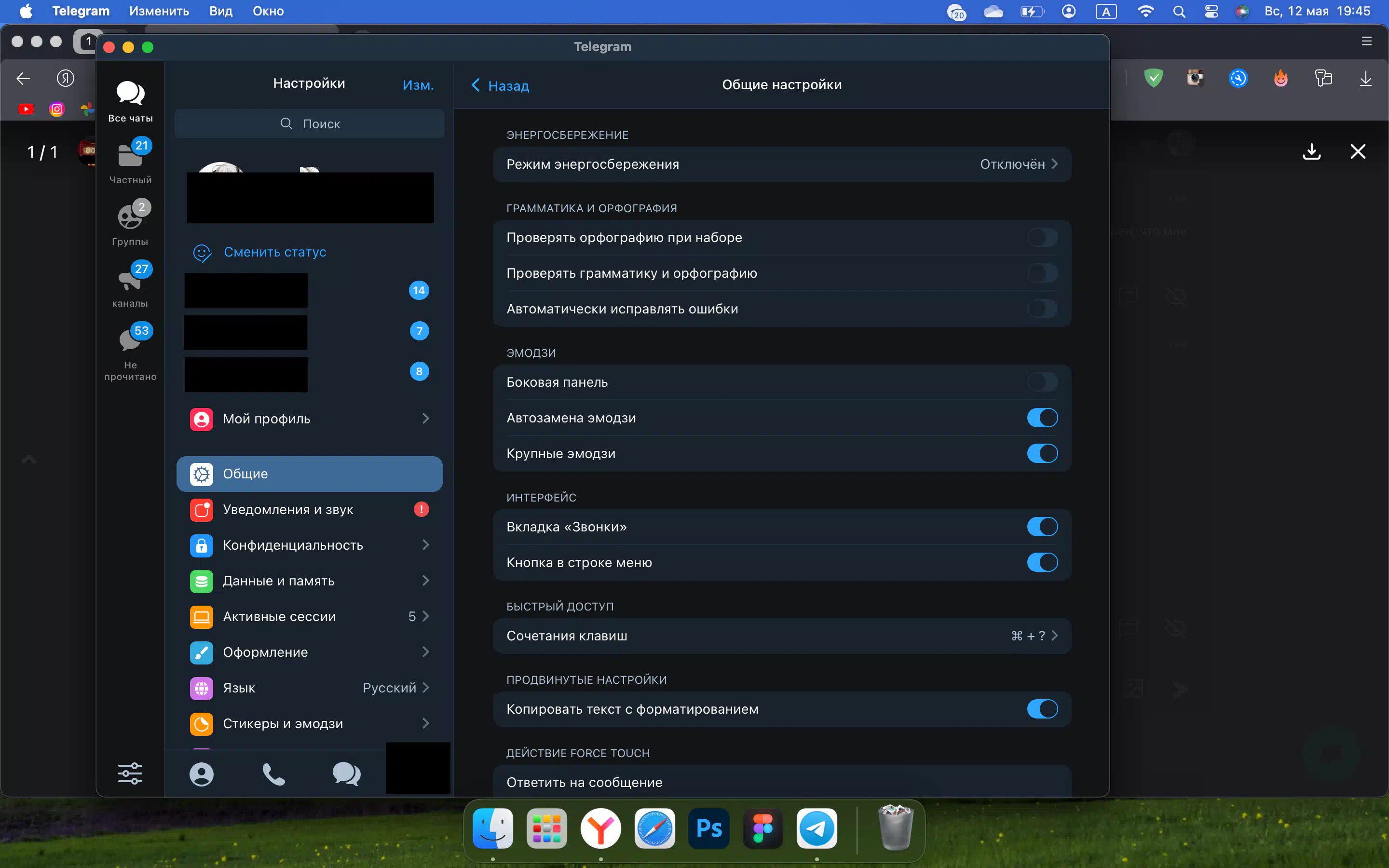Click downloads arrow in browser toolbar
Viewport: 1389px width, 868px height.
[x=1366, y=78]
